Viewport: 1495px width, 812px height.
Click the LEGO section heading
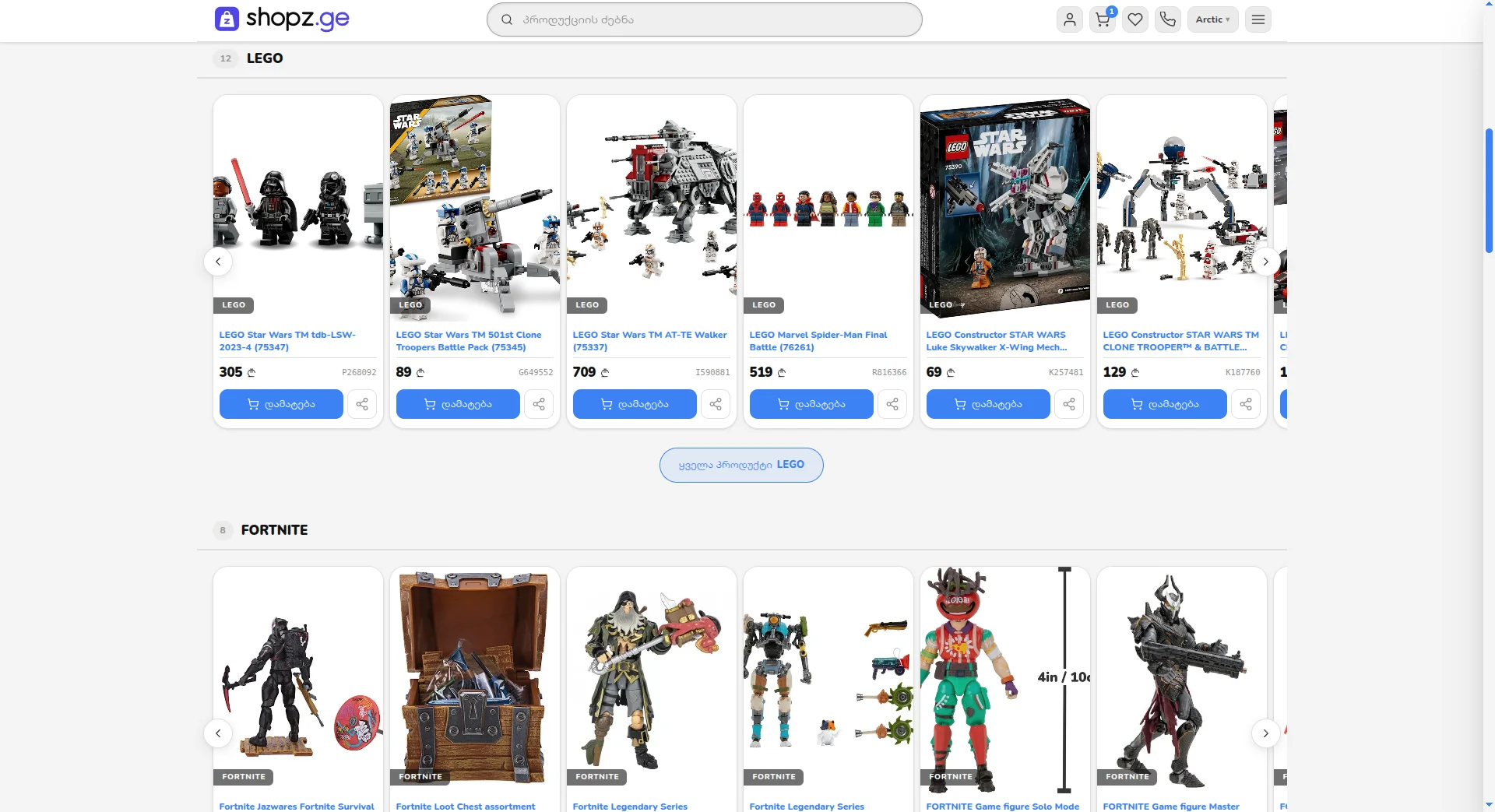265,58
